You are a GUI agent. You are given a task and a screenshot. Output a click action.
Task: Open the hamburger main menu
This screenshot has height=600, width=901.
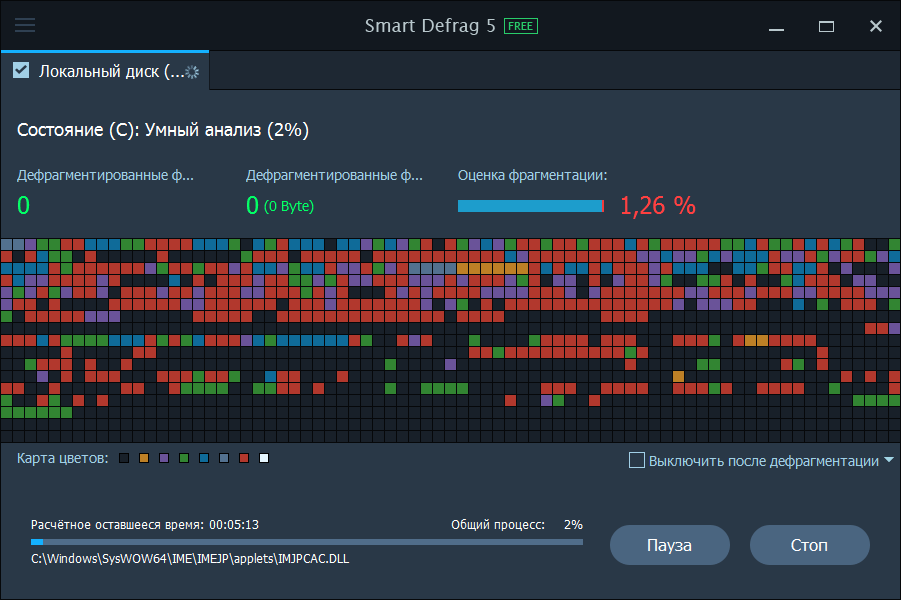(25, 25)
